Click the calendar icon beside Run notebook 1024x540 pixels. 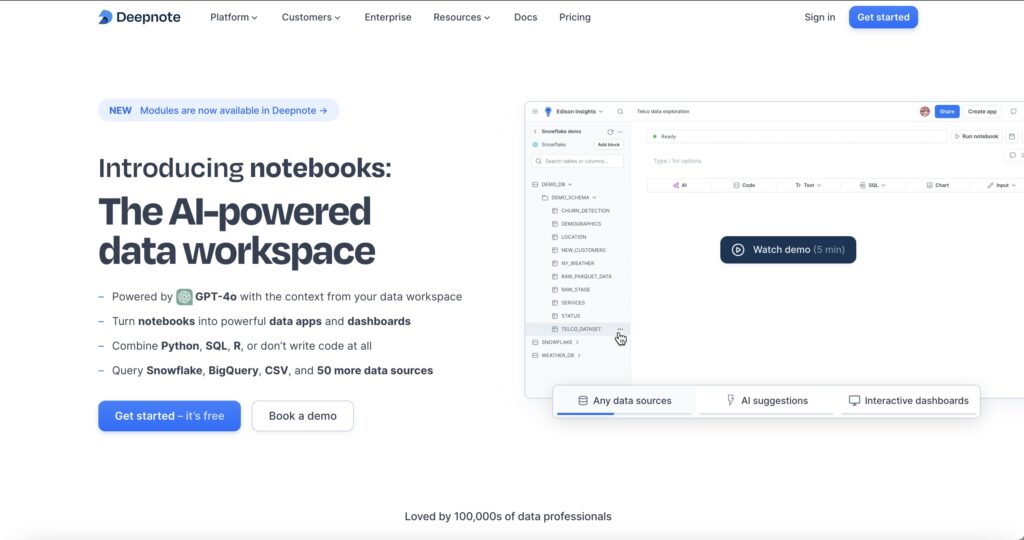pos(1012,136)
